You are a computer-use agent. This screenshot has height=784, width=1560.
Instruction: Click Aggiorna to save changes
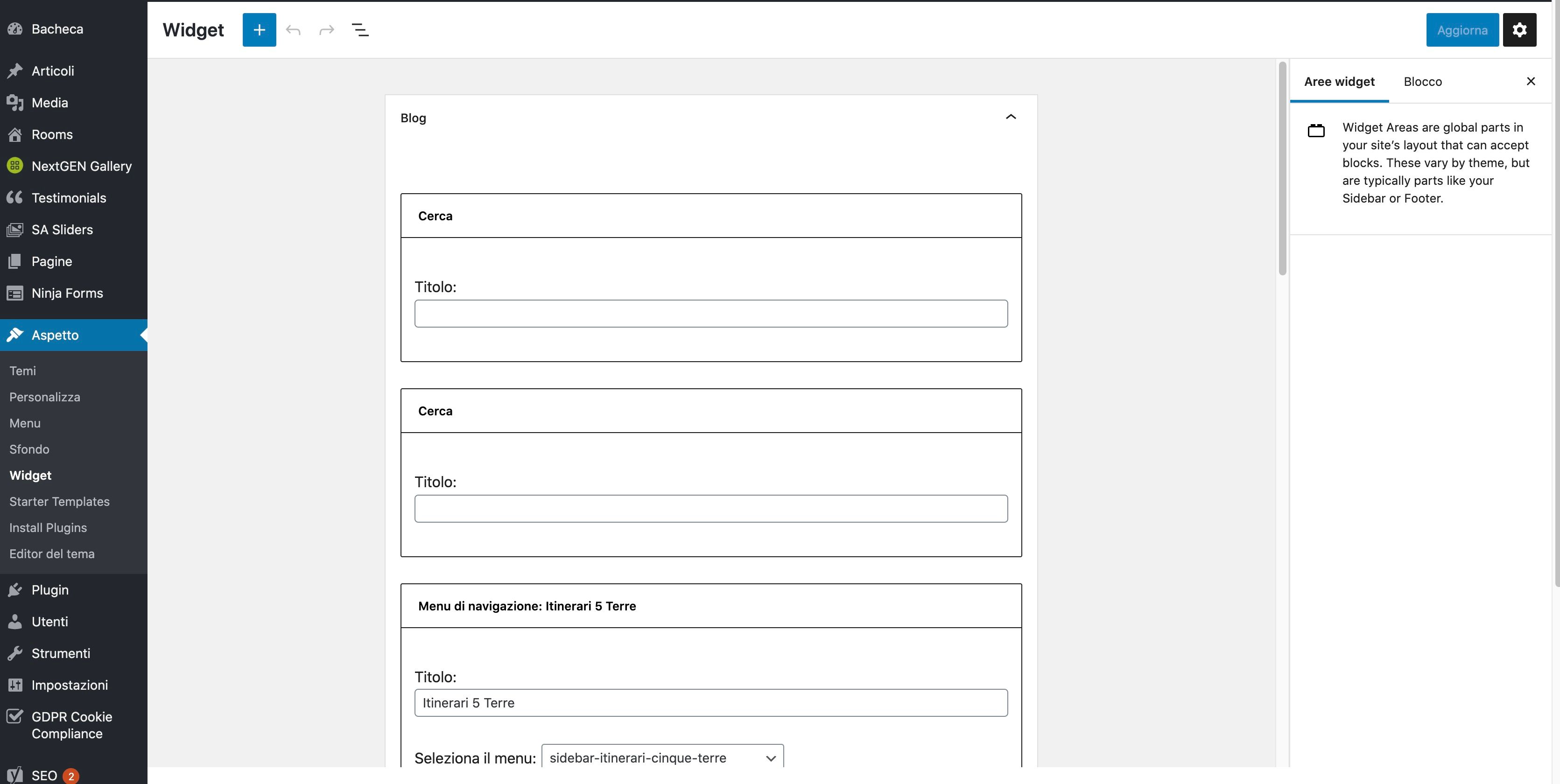pos(1463,30)
